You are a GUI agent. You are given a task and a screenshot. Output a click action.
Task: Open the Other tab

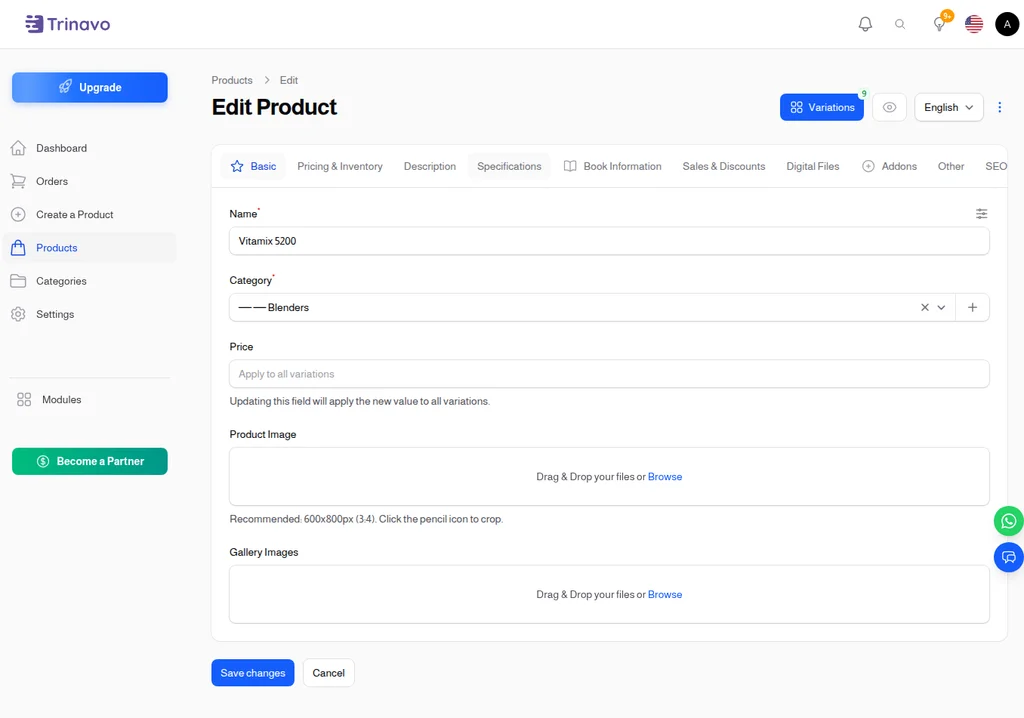click(x=951, y=167)
